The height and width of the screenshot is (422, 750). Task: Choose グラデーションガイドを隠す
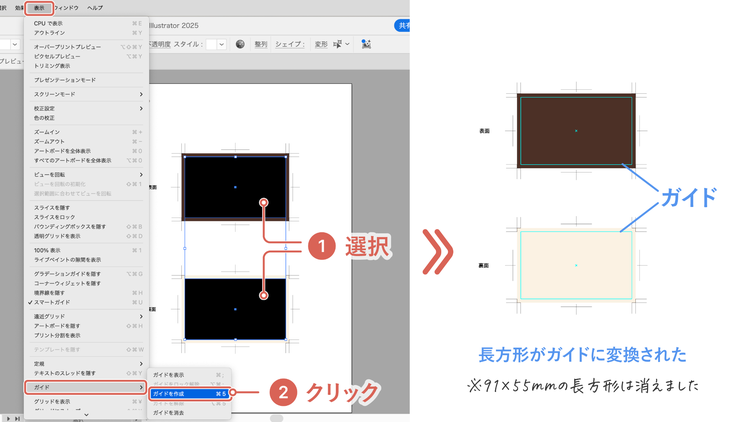click(87, 274)
